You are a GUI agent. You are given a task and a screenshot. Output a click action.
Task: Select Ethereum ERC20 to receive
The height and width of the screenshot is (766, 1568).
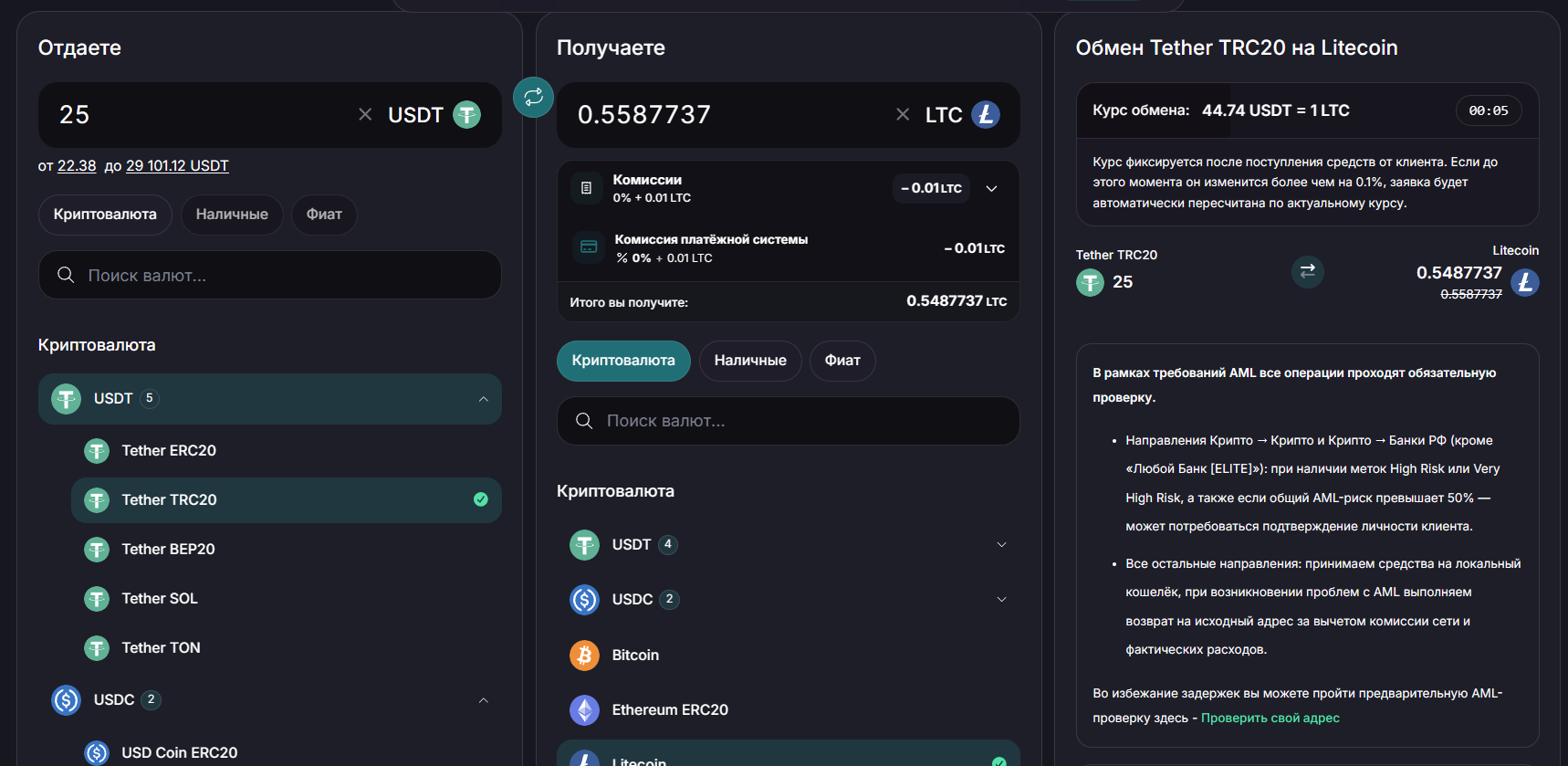789,709
